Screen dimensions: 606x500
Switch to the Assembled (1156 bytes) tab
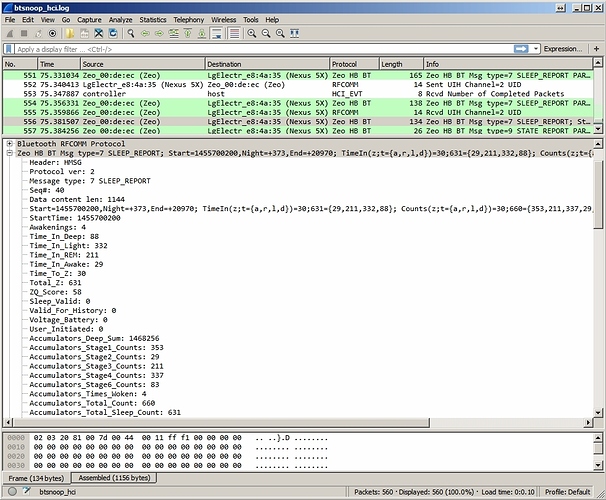114,478
